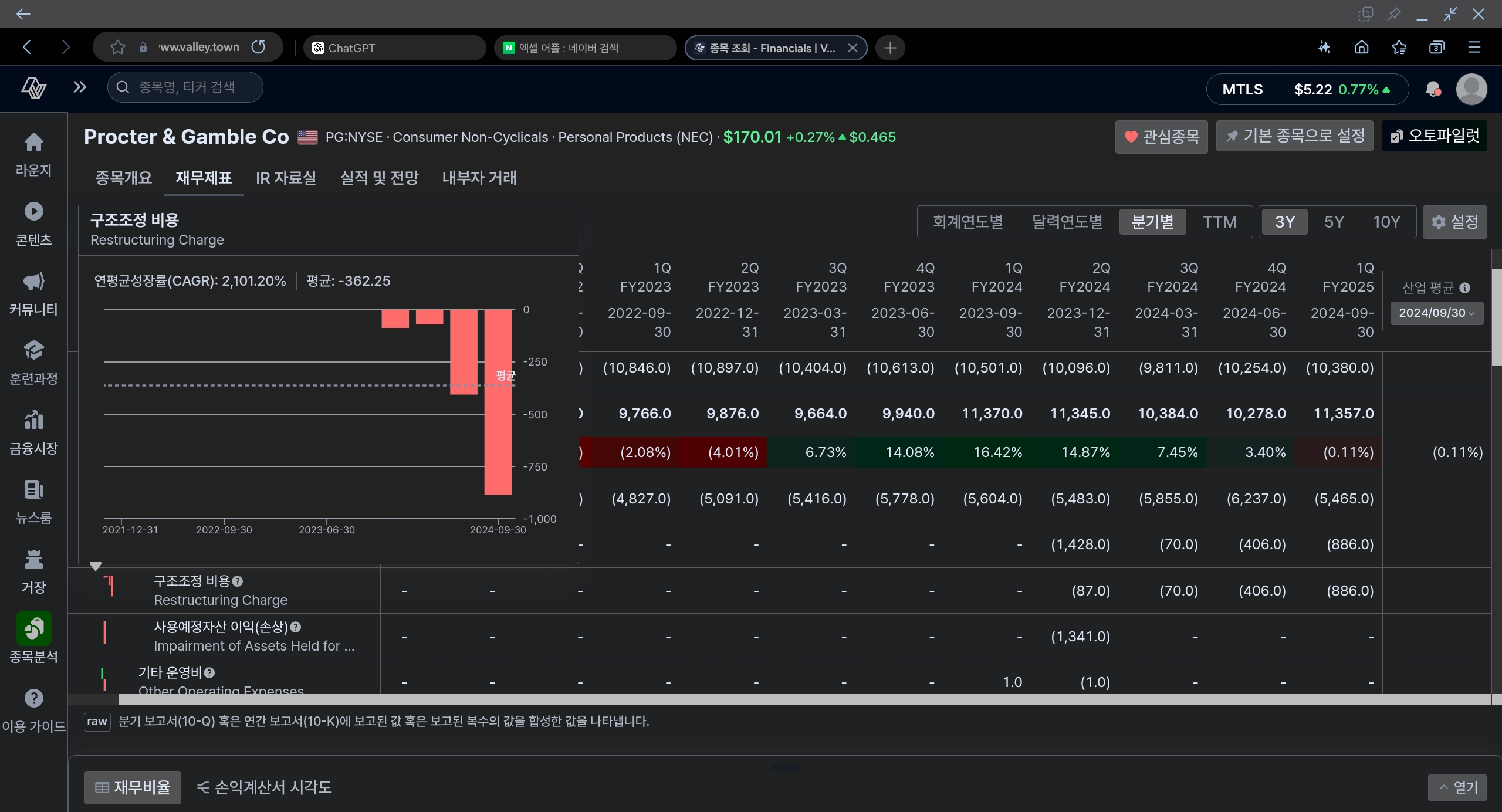Close the 종목 조회 Financials tab
The image size is (1502, 812).
click(853, 48)
